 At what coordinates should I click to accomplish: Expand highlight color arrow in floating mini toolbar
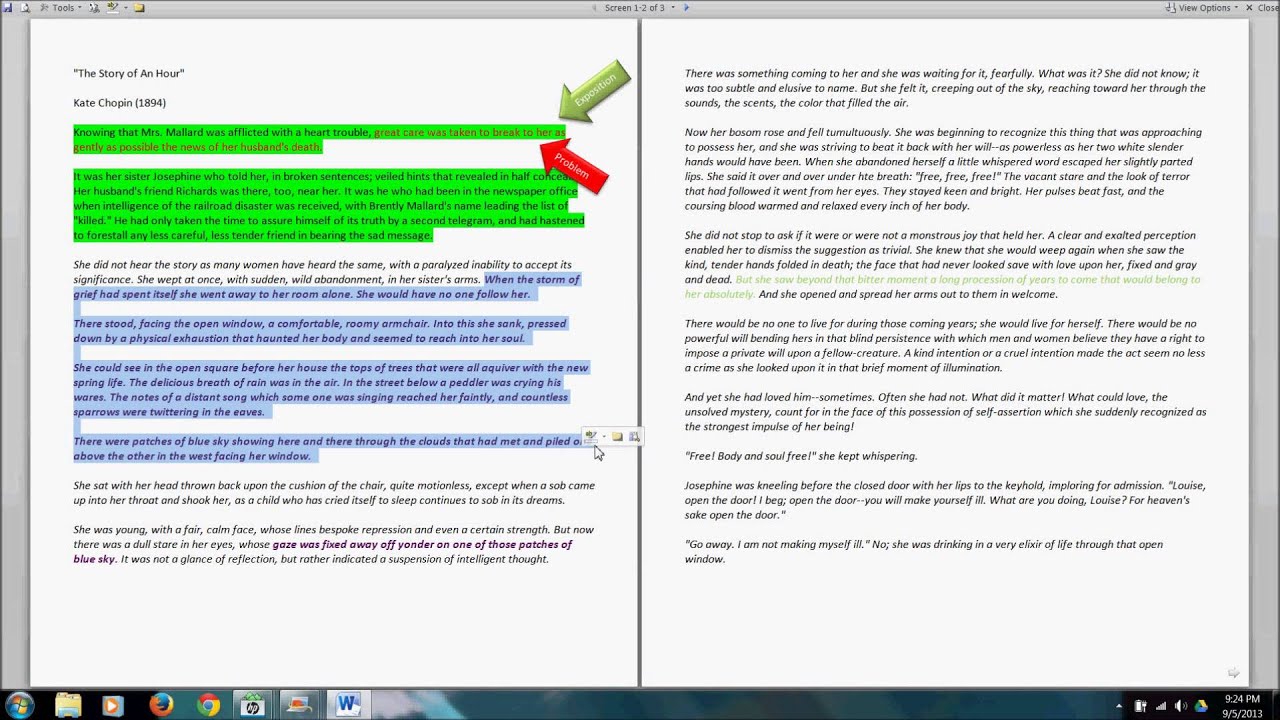604,436
